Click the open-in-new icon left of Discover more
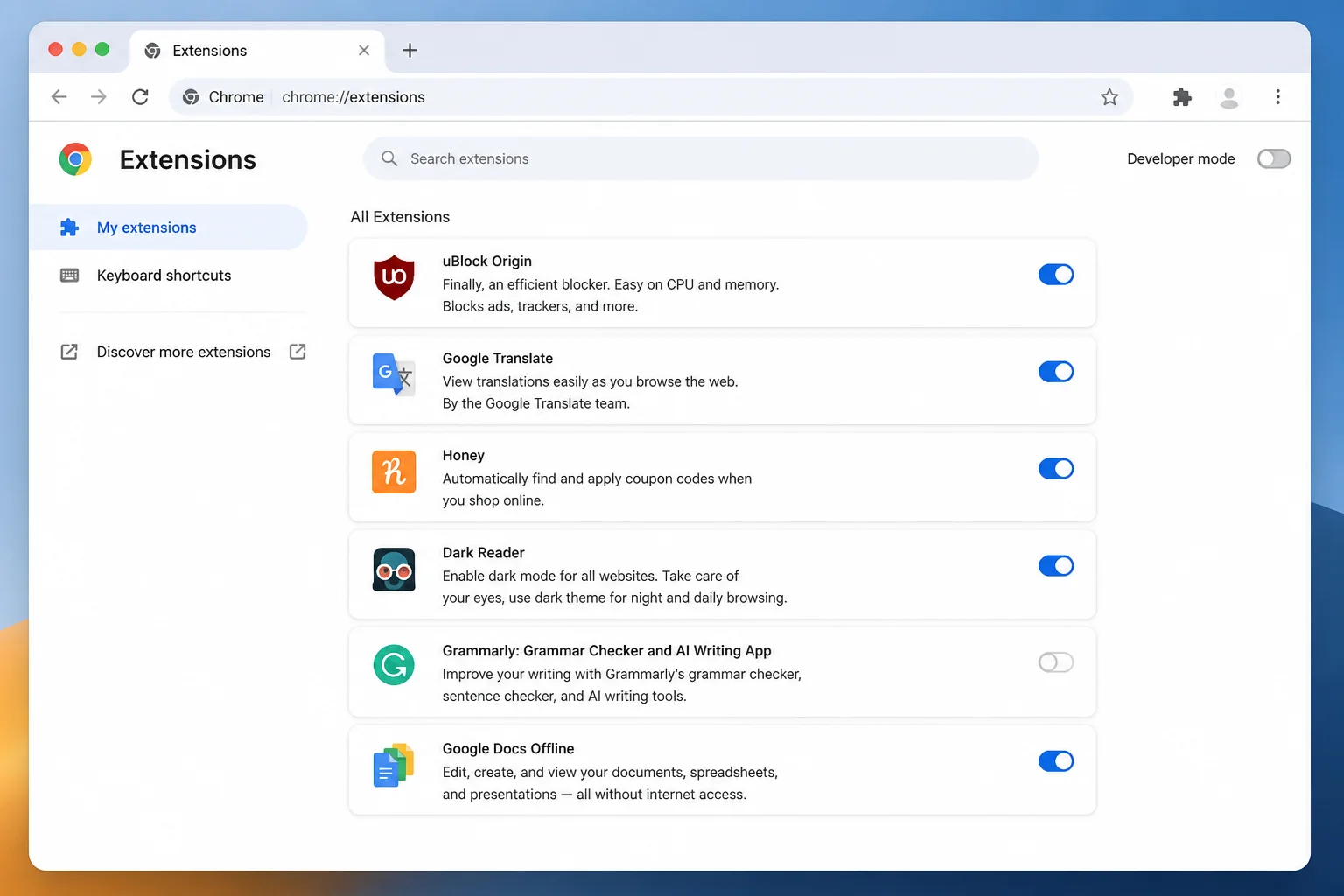 coord(69,352)
